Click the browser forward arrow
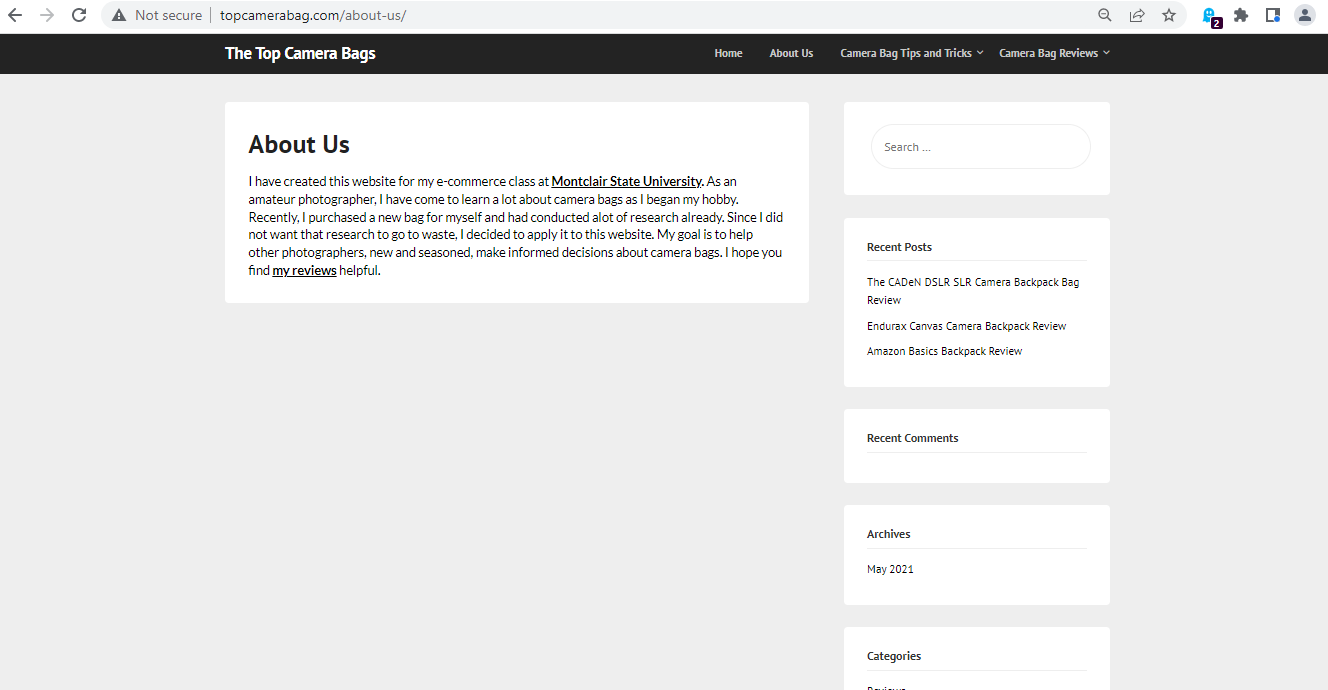 (47, 15)
